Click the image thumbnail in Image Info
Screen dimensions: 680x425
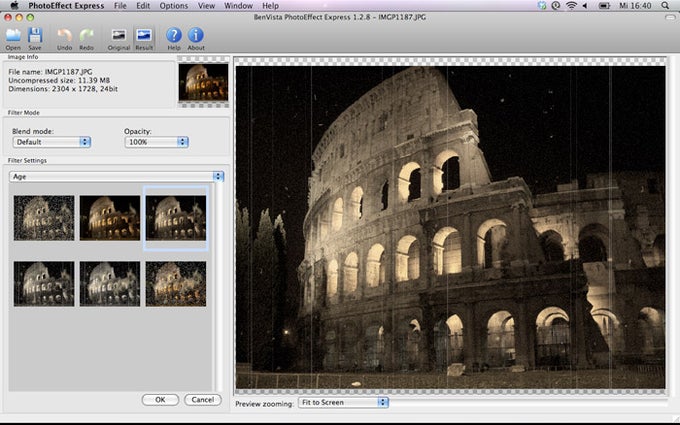coord(203,82)
